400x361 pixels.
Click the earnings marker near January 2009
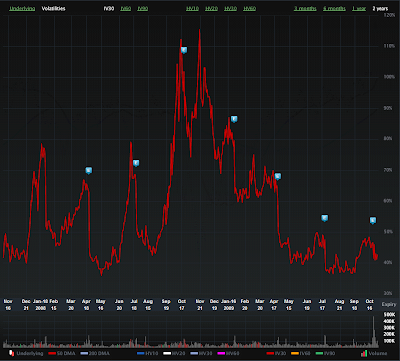tap(234, 119)
